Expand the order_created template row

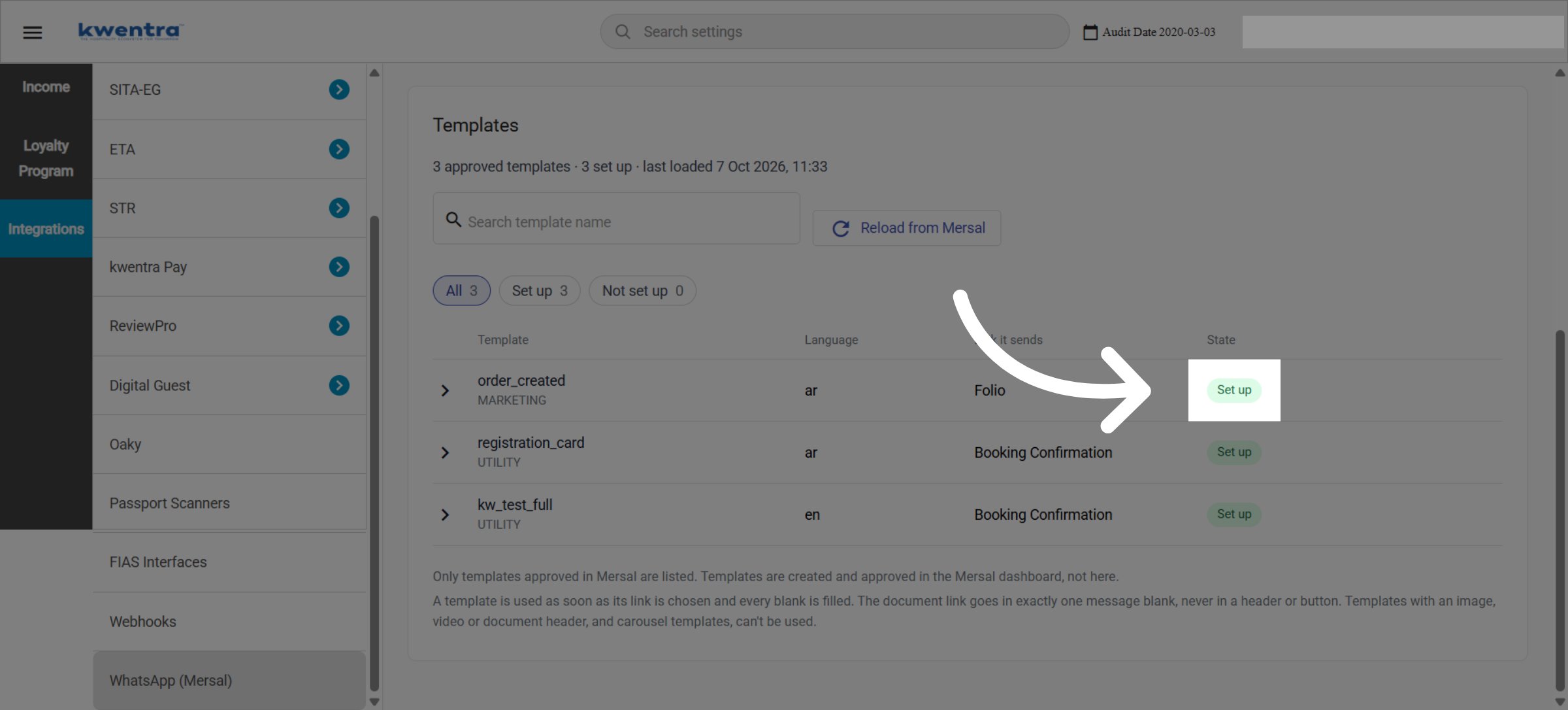coord(445,390)
